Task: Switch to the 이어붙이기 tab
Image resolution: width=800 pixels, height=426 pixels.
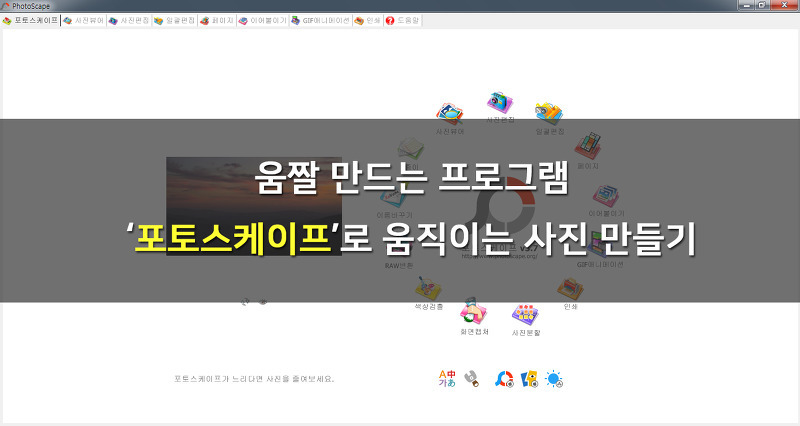Action: (x=263, y=20)
